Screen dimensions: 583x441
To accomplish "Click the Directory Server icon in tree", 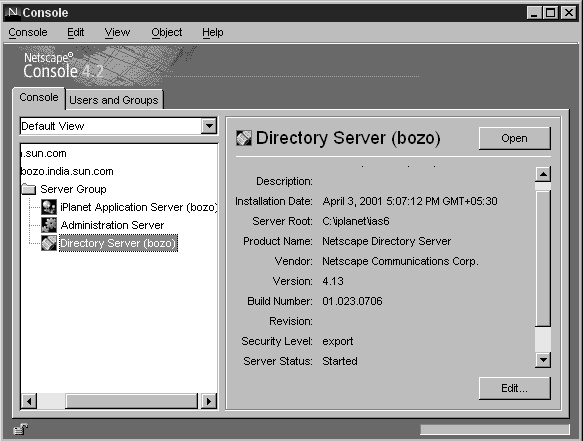I will point(49,243).
